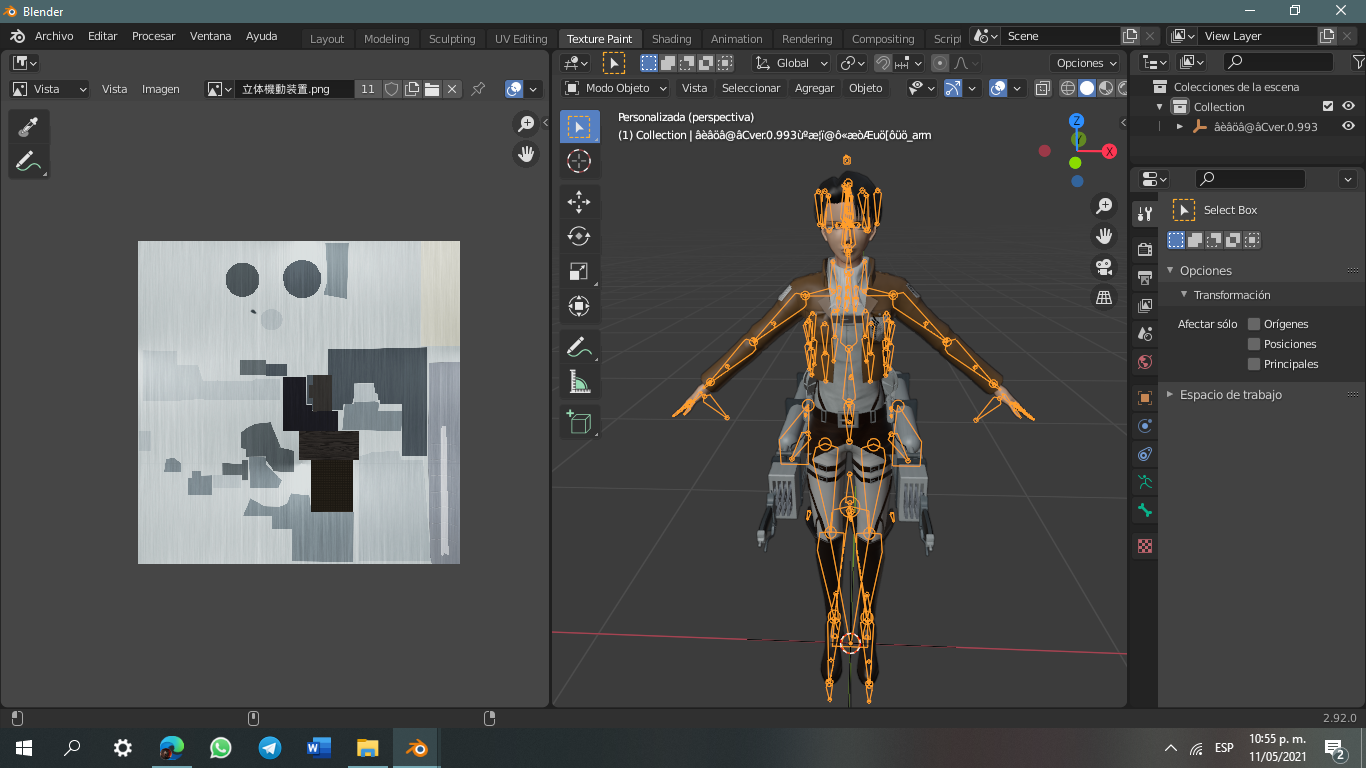This screenshot has width=1366, height=768.
Task: Select the Annotate tool in 3D viewport toolbar
Action: coord(579,347)
